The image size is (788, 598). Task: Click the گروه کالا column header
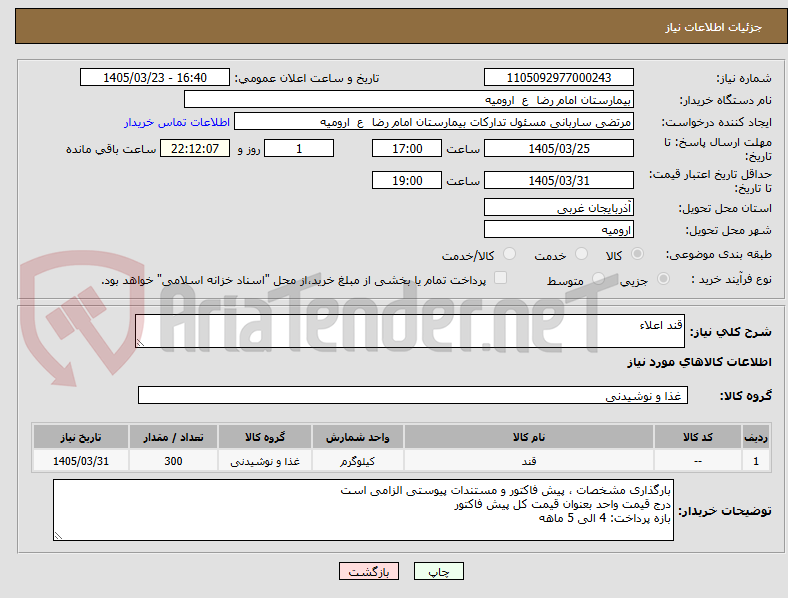pyautogui.click(x=265, y=437)
